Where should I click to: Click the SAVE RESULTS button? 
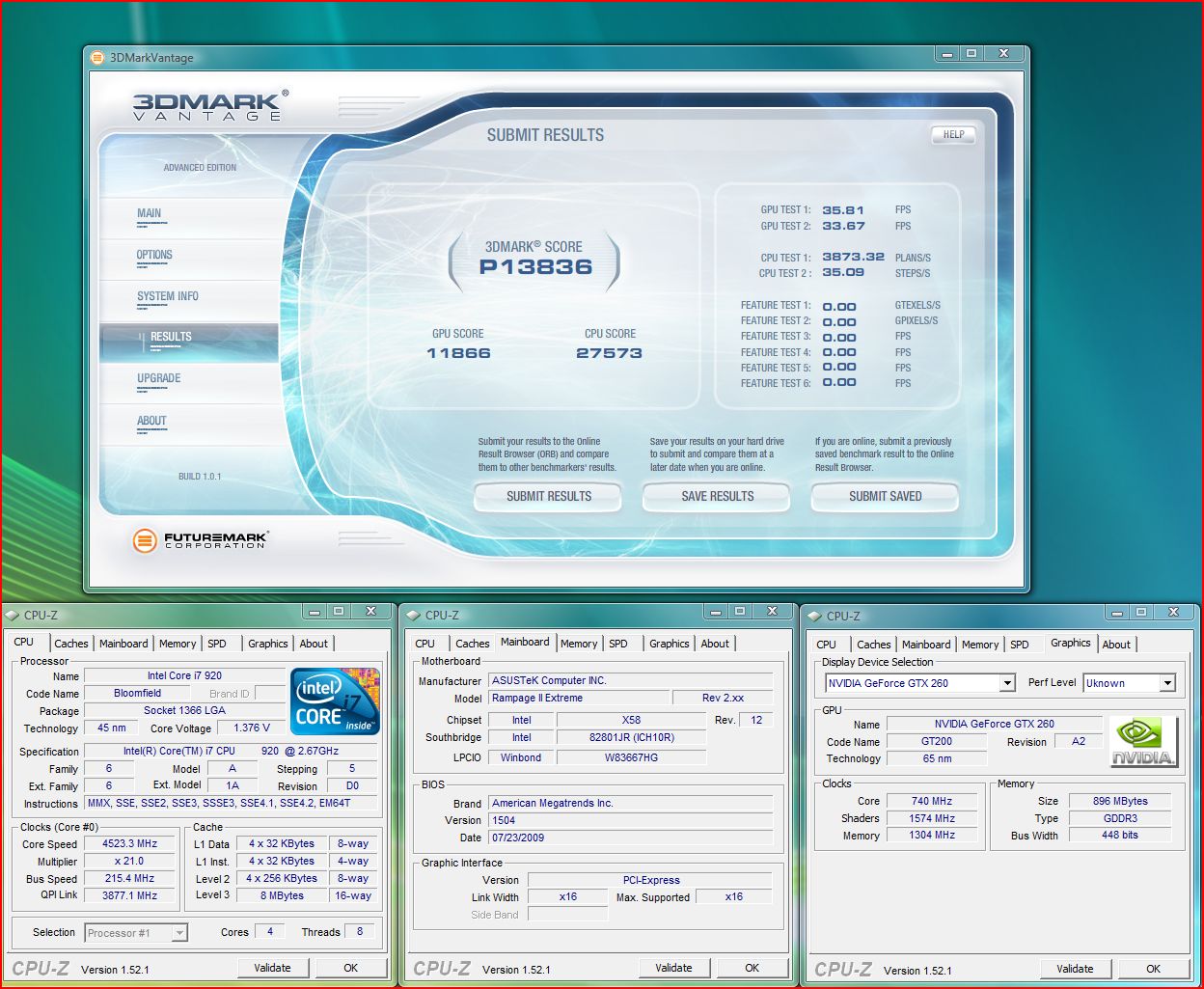pyautogui.click(x=717, y=497)
